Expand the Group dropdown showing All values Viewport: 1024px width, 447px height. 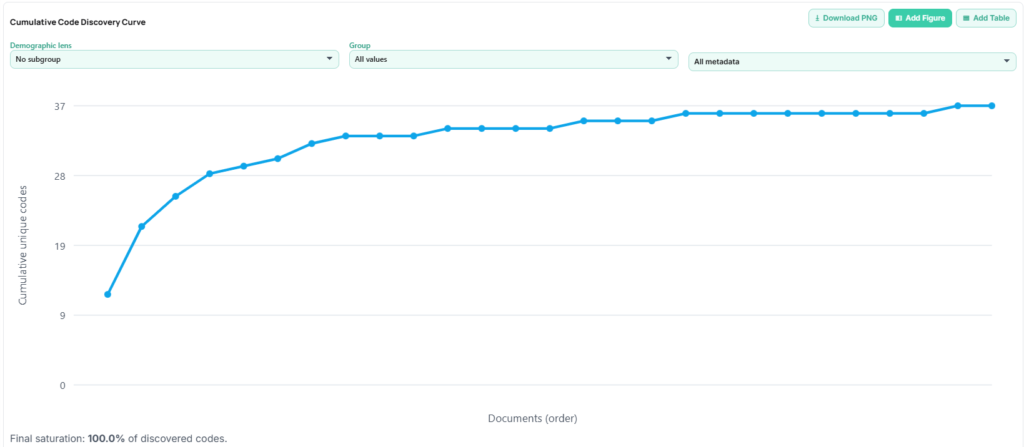coord(513,59)
